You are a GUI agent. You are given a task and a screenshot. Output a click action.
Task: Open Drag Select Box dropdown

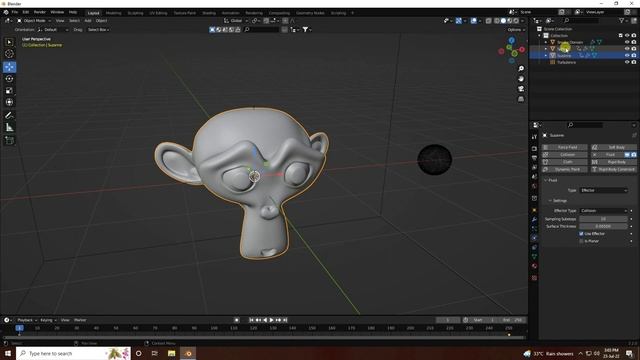point(98,30)
